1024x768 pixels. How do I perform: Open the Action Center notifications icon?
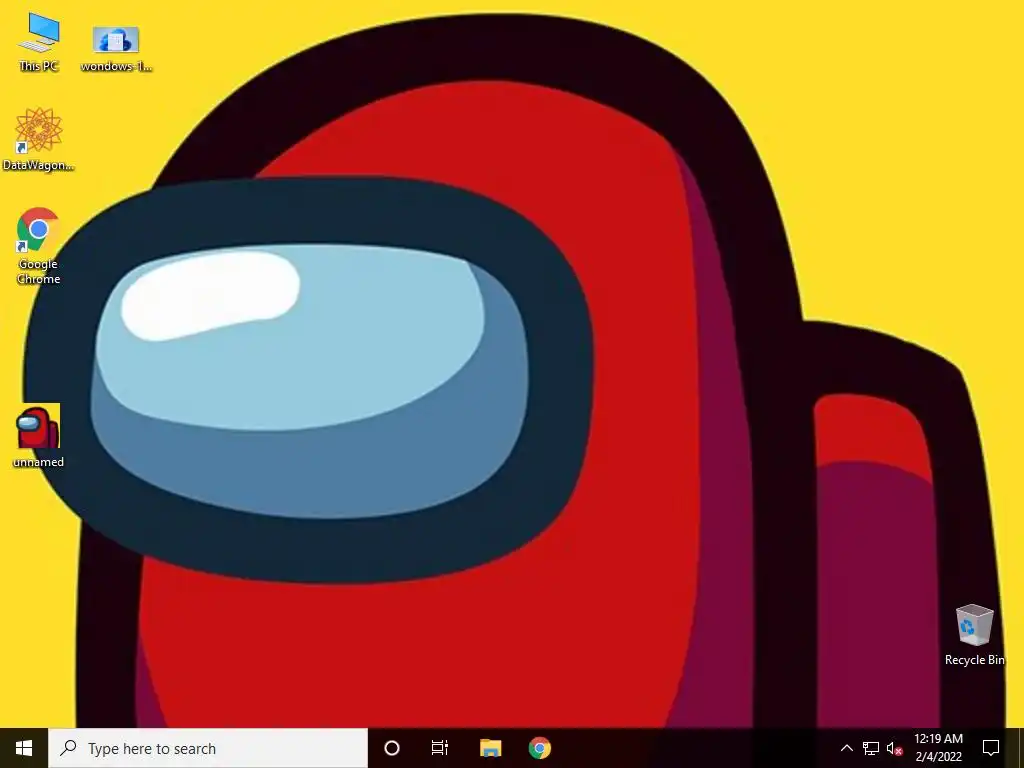[x=991, y=748]
